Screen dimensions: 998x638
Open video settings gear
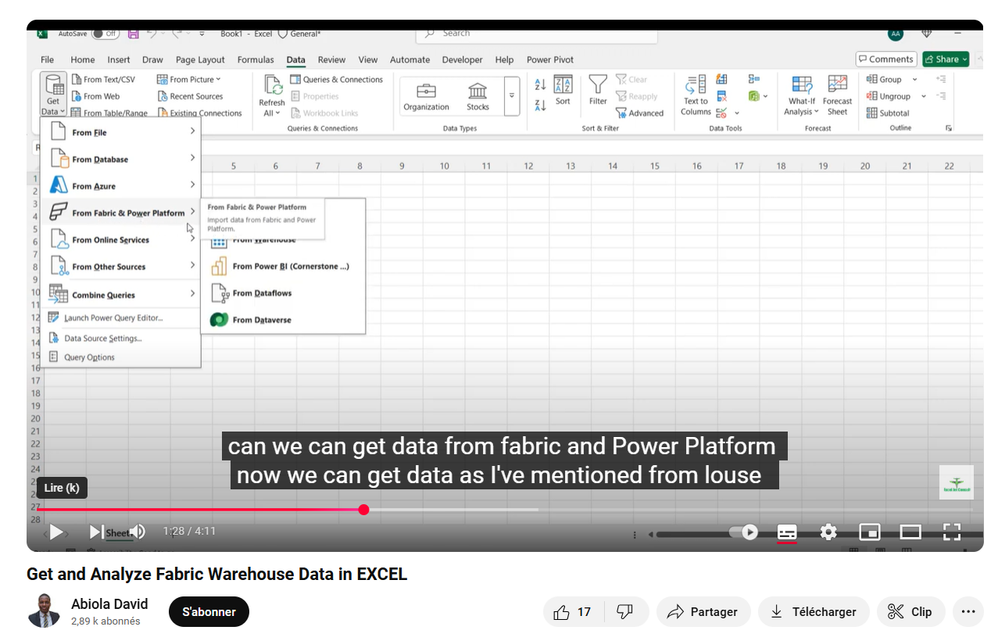[x=828, y=532]
